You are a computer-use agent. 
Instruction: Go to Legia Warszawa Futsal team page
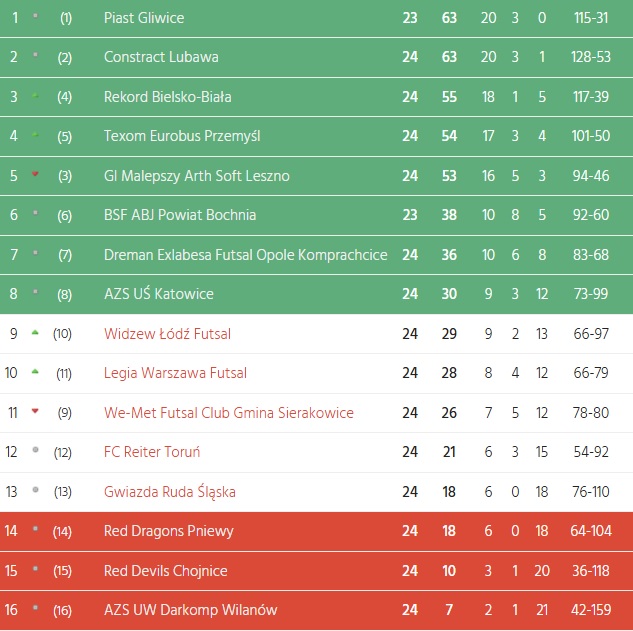tap(175, 373)
